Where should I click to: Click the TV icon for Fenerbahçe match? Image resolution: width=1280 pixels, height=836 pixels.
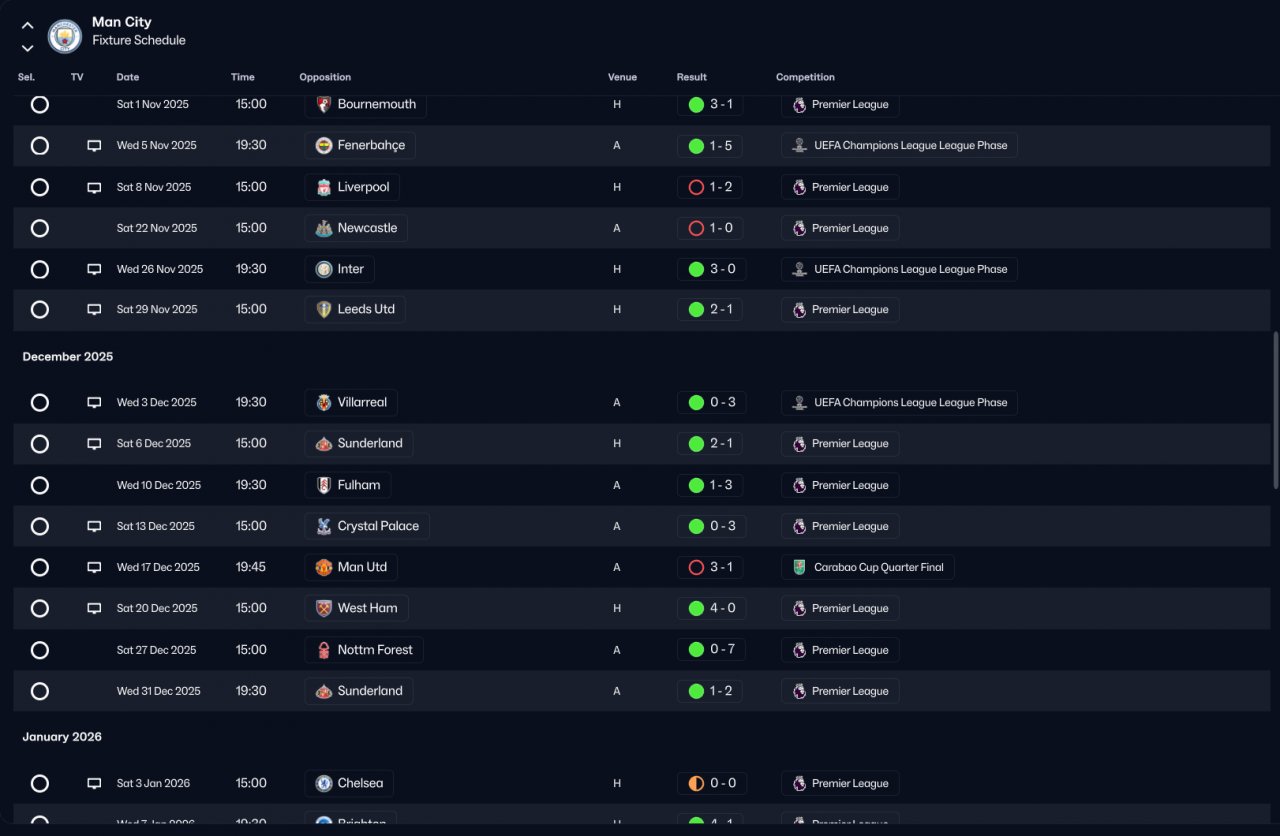(x=94, y=146)
